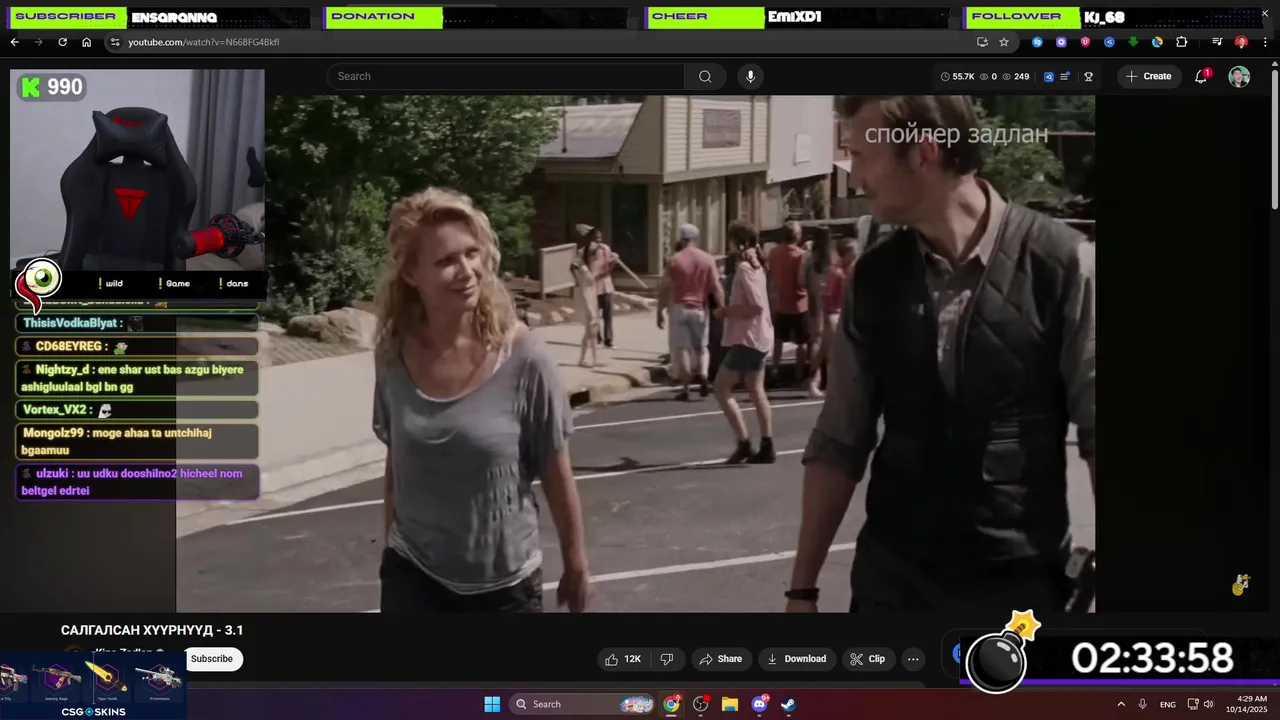Viewport: 1280px width, 720px height.
Task: Open more actions three-dot menu
Action: 913,659
